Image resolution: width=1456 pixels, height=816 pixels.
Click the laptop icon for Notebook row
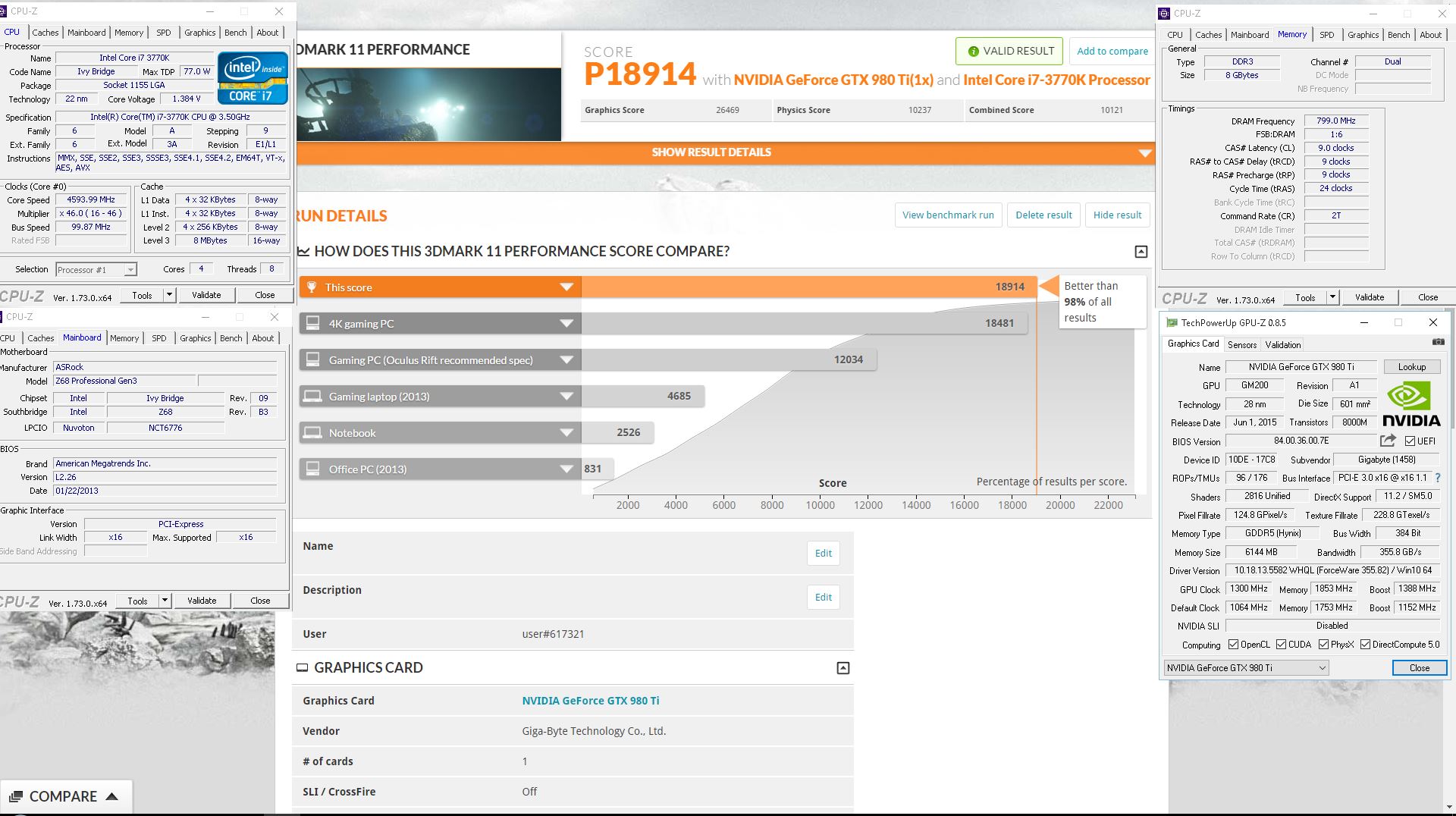[312, 432]
